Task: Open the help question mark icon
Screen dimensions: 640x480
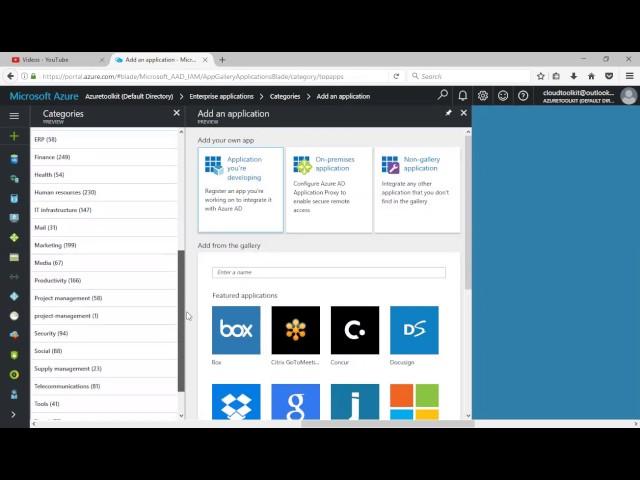Action: pos(523,96)
